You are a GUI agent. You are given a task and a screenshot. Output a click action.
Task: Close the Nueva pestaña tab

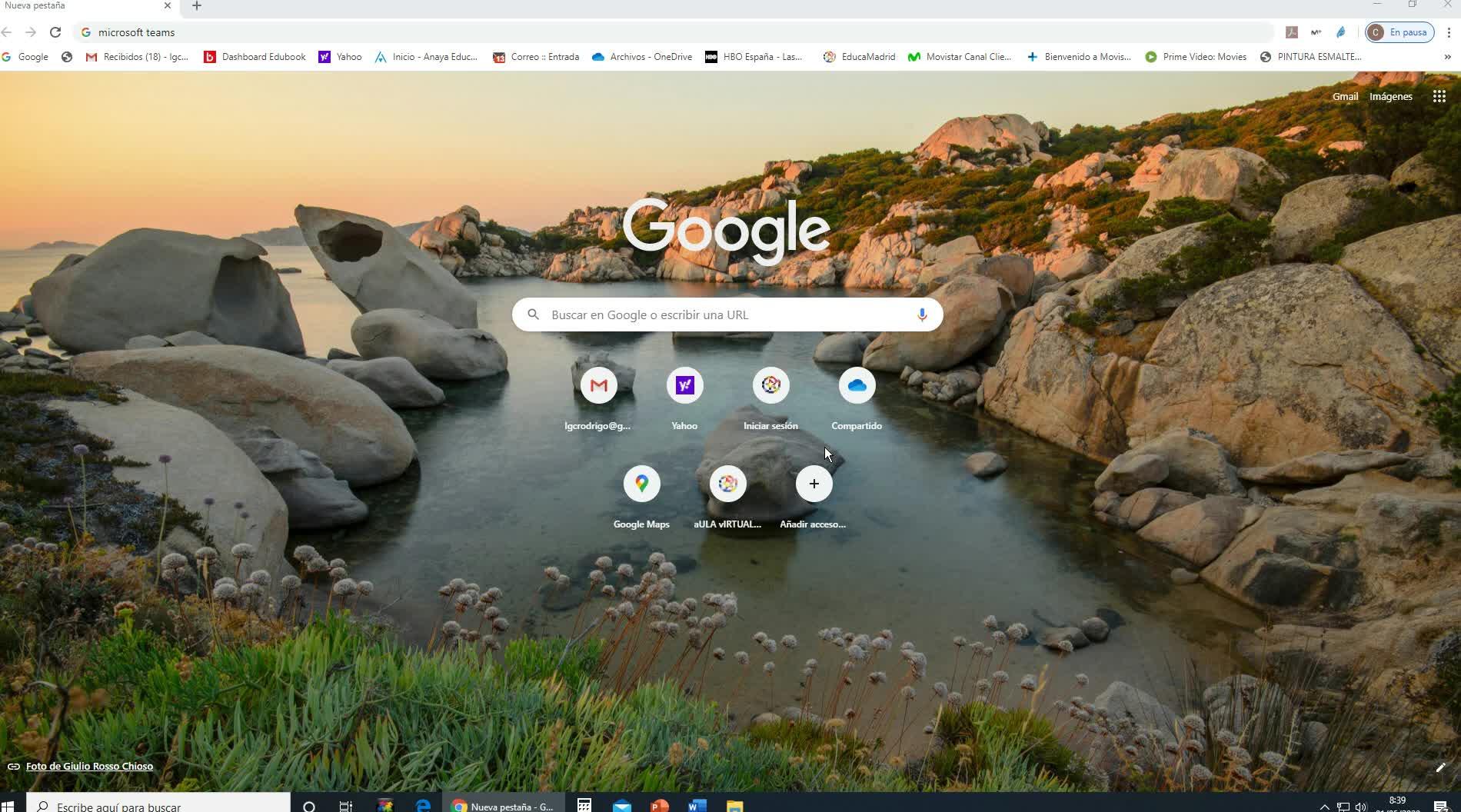click(168, 5)
